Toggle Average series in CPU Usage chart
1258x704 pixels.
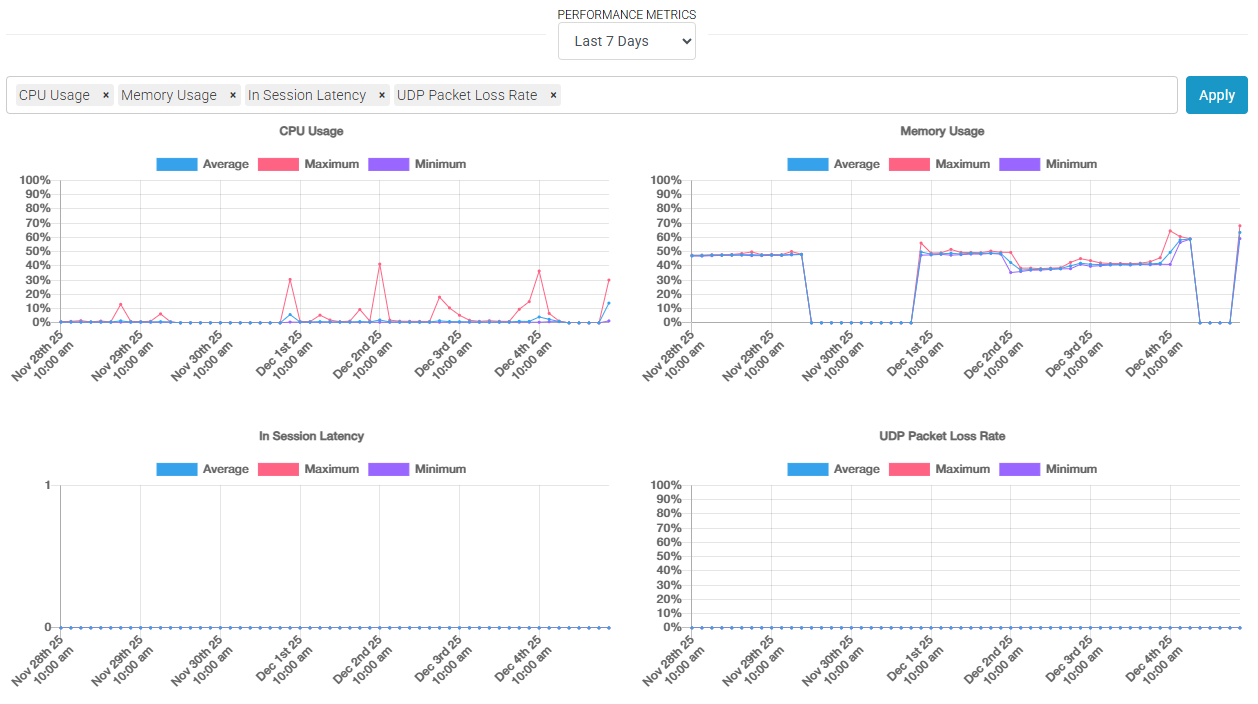click(203, 164)
